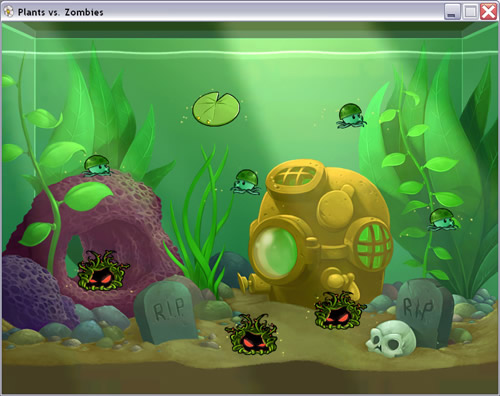Minimize the Plants vs. Zombies window
The width and height of the screenshot is (500, 396).
click(452, 12)
